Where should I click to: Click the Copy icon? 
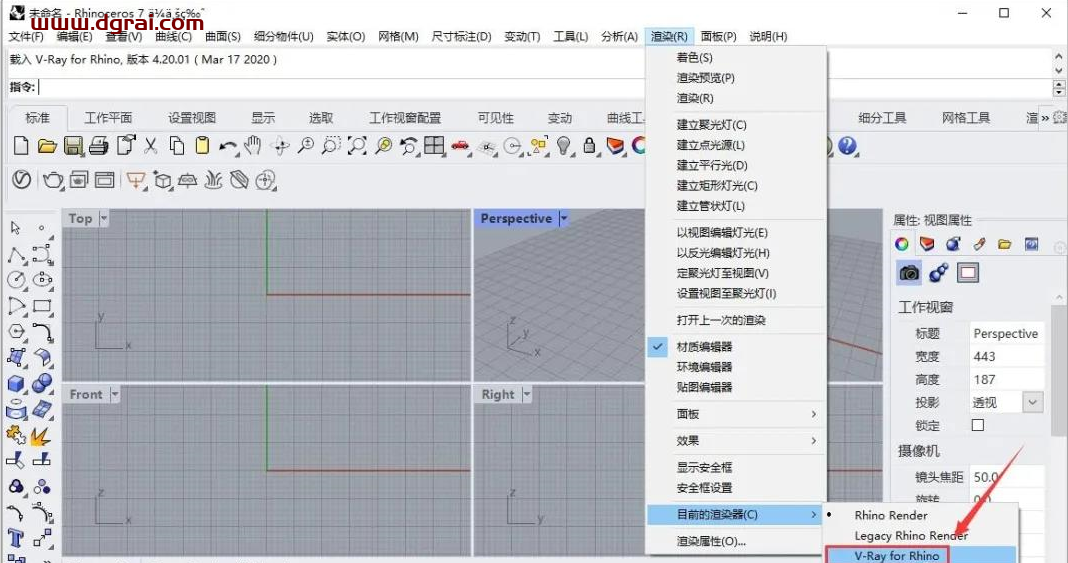(x=177, y=146)
